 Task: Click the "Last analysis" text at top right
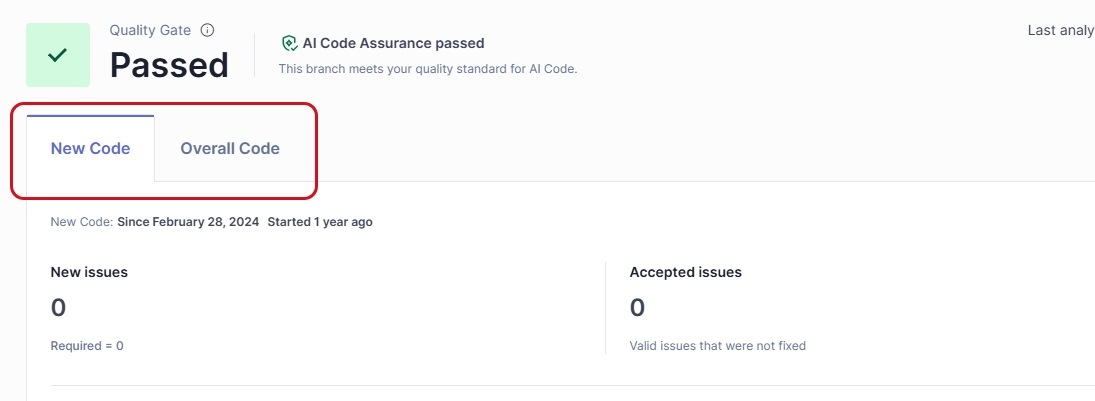pyautogui.click(x=1060, y=30)
